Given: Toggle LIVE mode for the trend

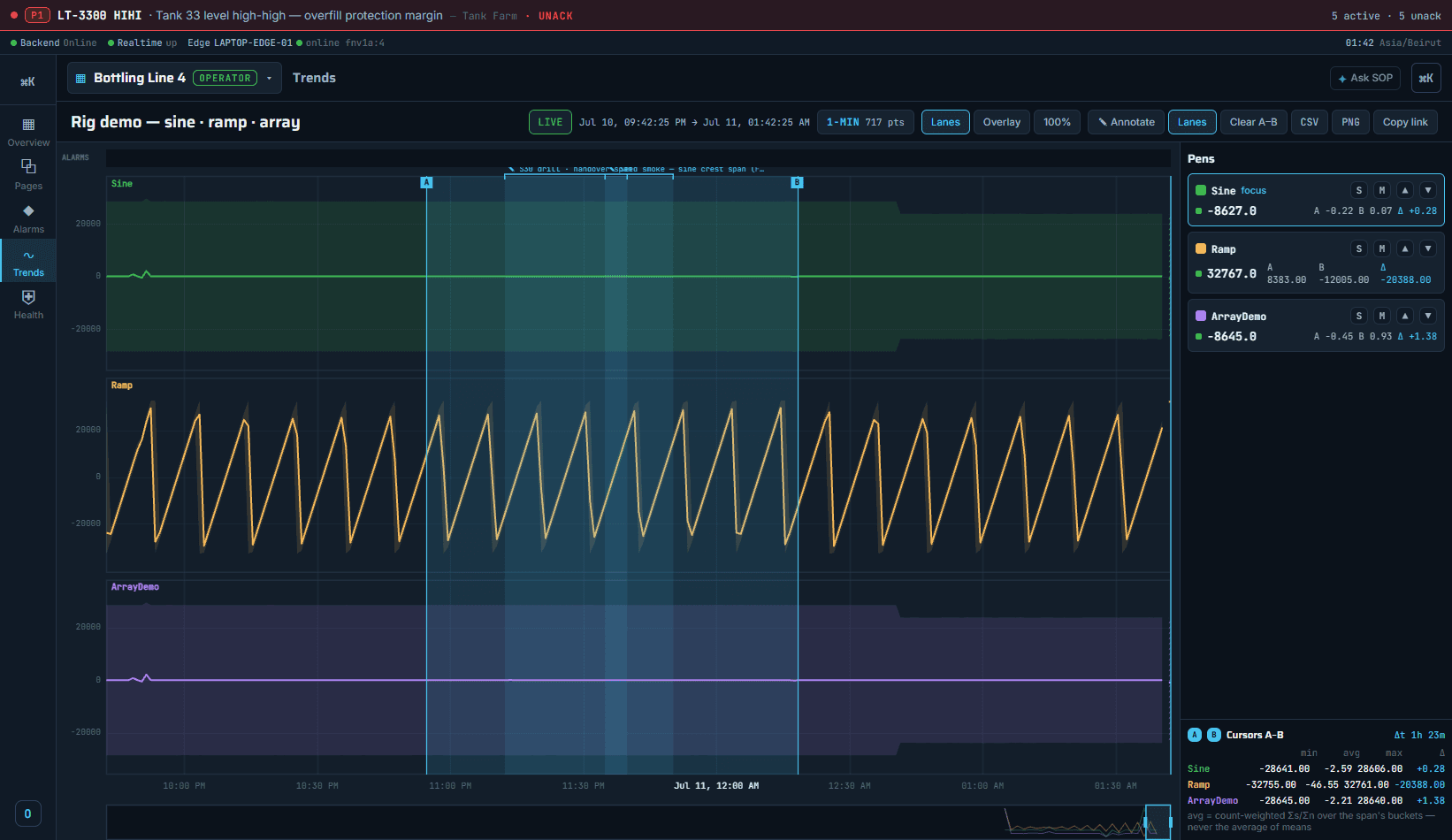Looking at the screenshot, I should pyautogui.click(x=550, y=122).
